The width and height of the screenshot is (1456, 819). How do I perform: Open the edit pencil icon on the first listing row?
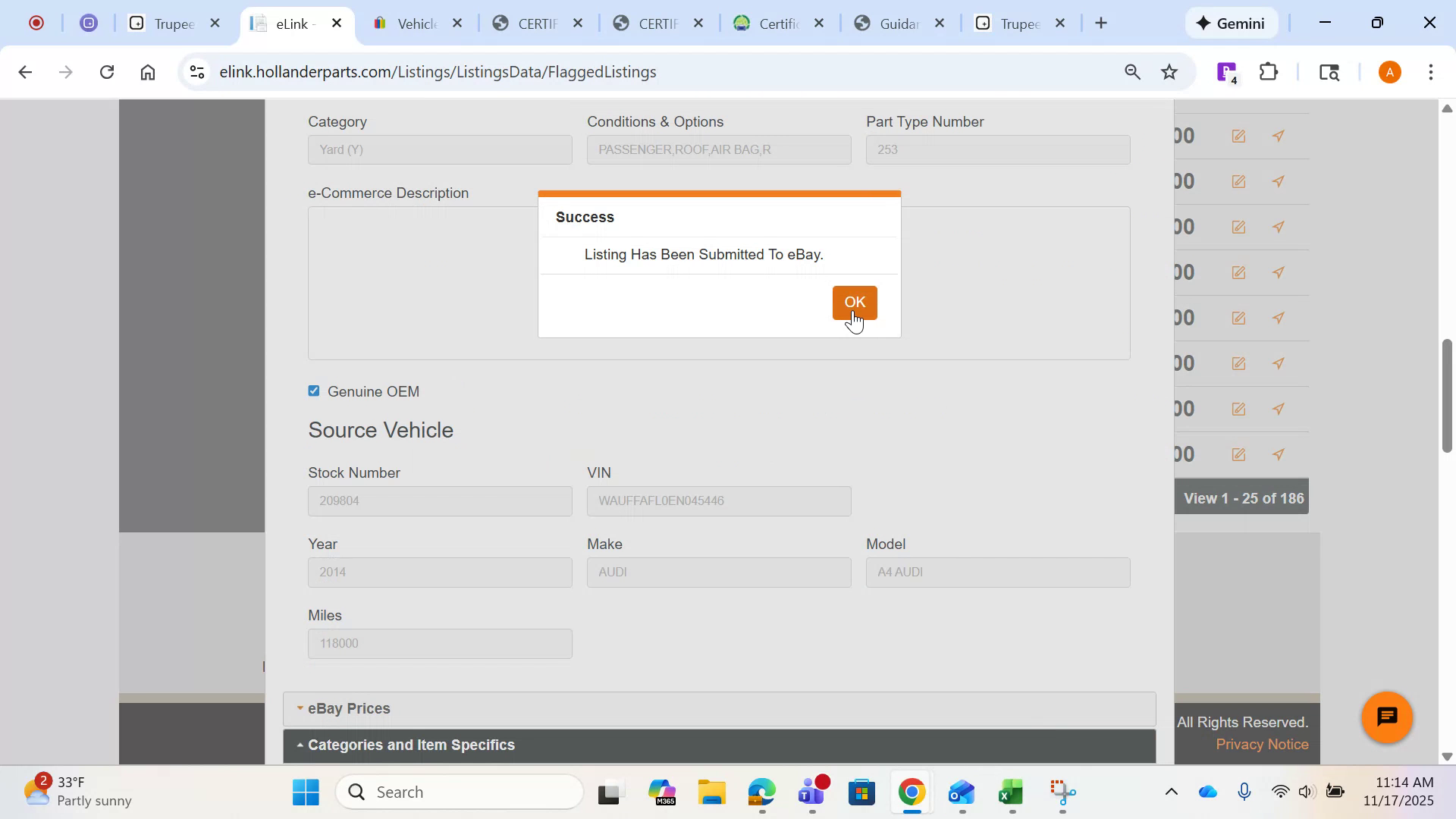coord(1238,136)
